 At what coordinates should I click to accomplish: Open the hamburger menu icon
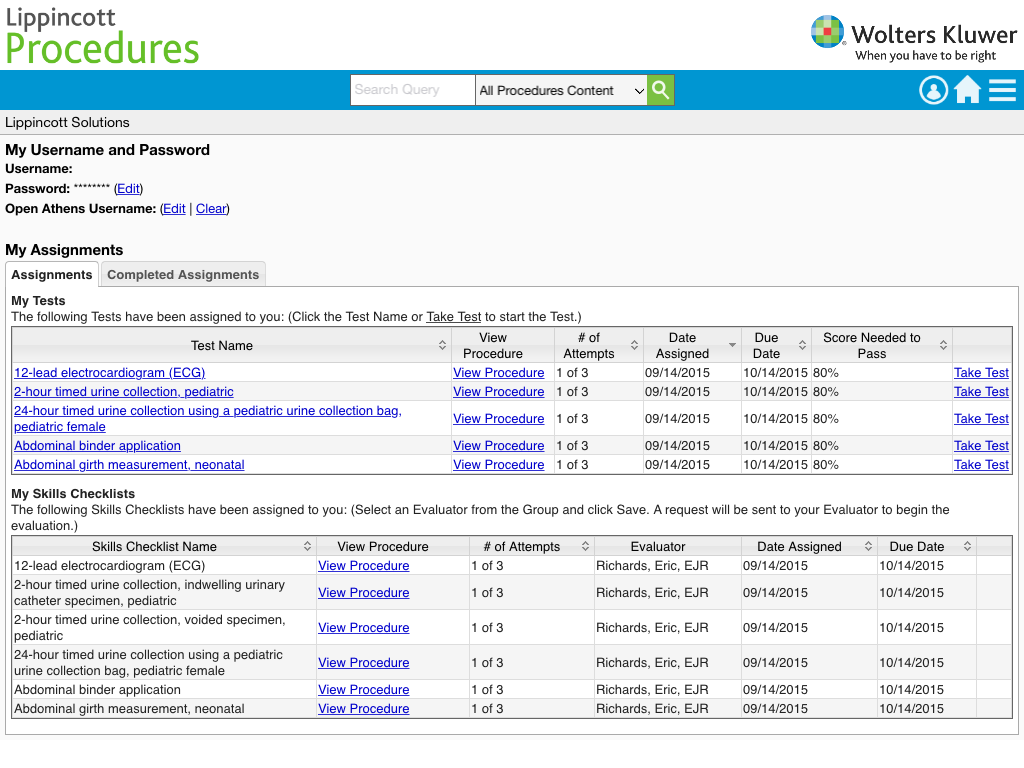coord(1002,90)
